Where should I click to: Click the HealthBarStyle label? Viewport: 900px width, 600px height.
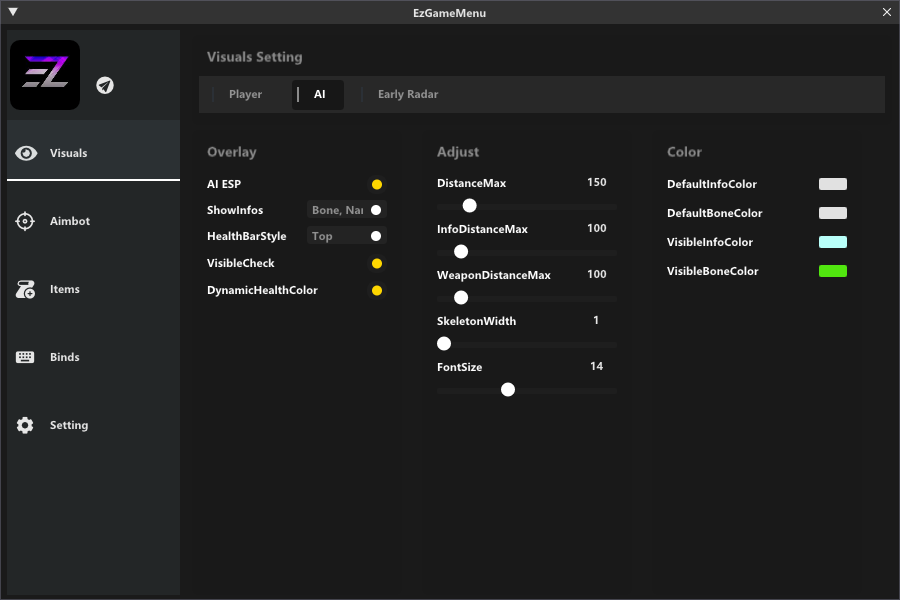coord(246,236)
